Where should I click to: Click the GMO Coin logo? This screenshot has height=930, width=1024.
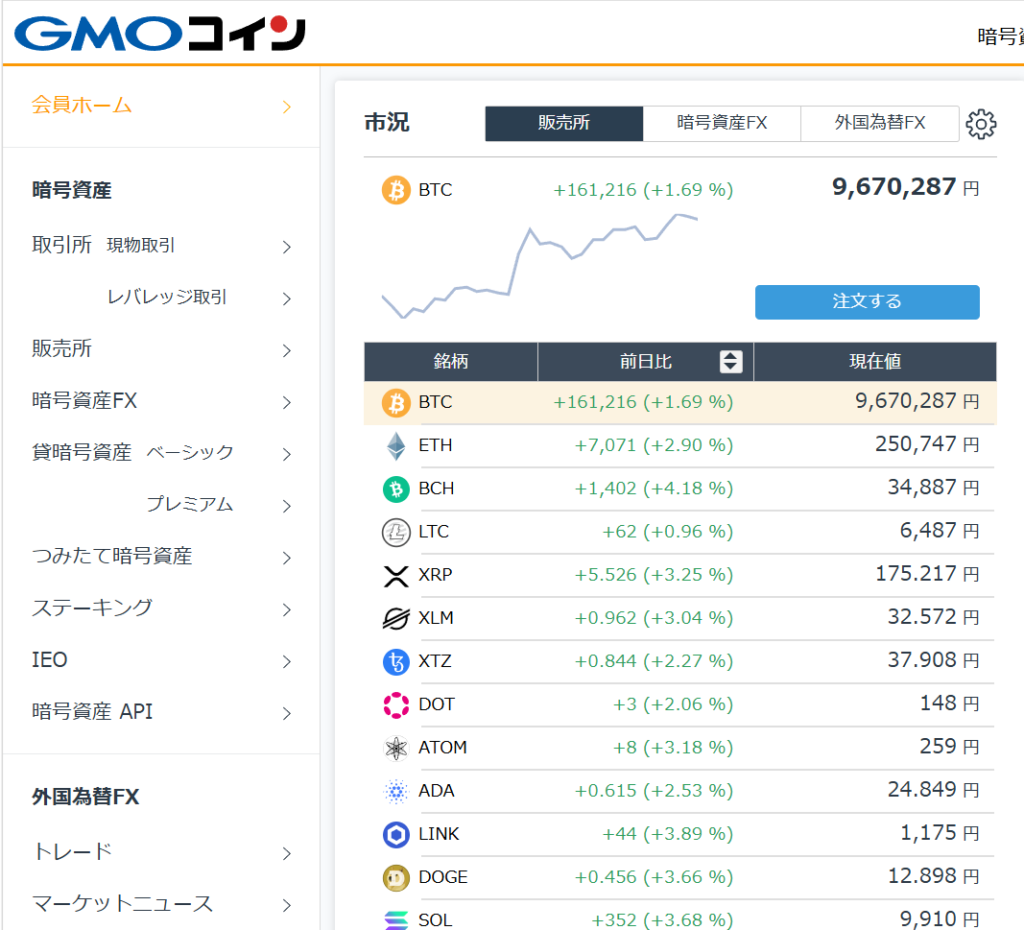pos(160,33)
